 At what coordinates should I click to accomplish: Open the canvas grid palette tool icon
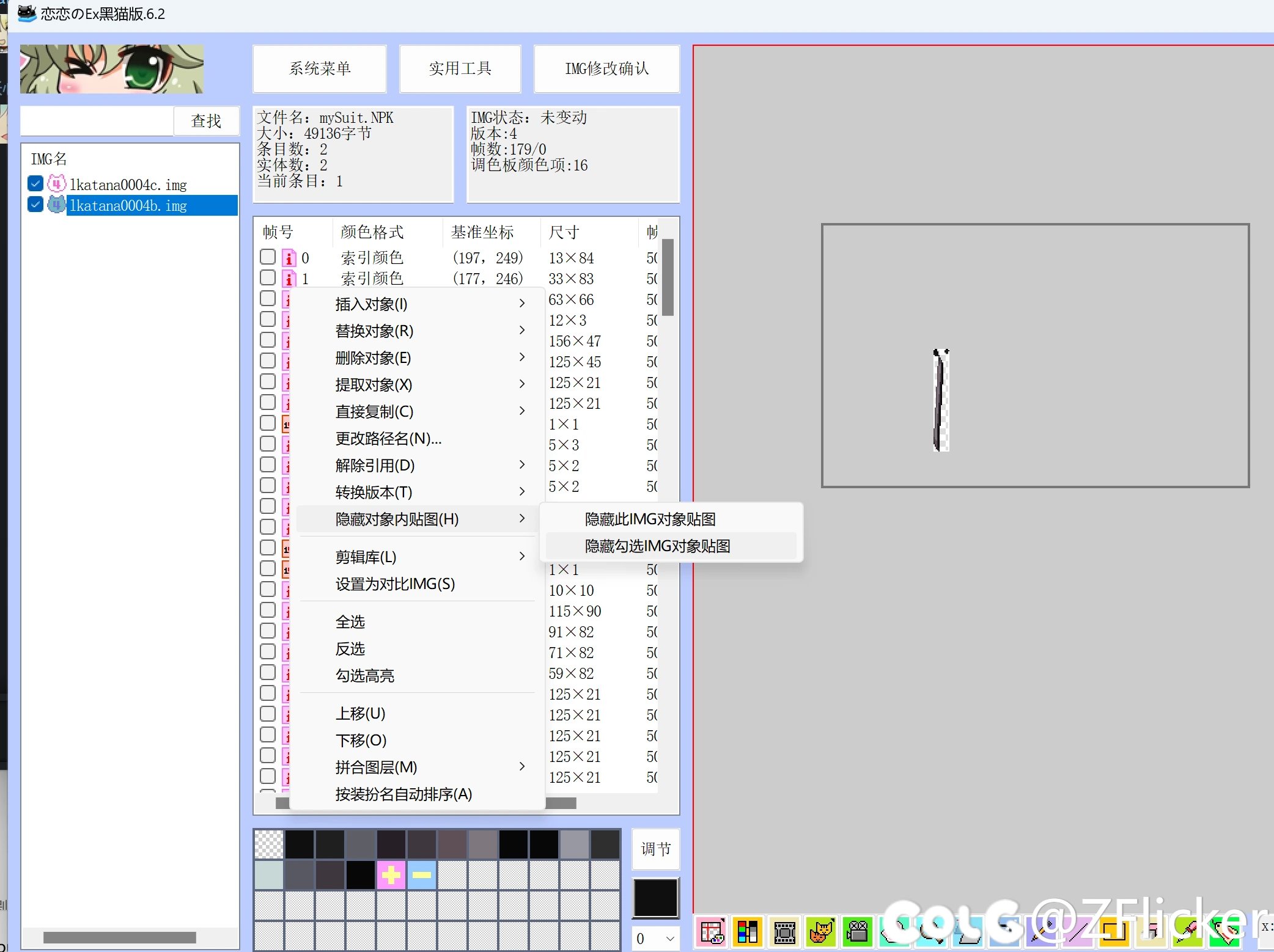(x=712, y=932)
